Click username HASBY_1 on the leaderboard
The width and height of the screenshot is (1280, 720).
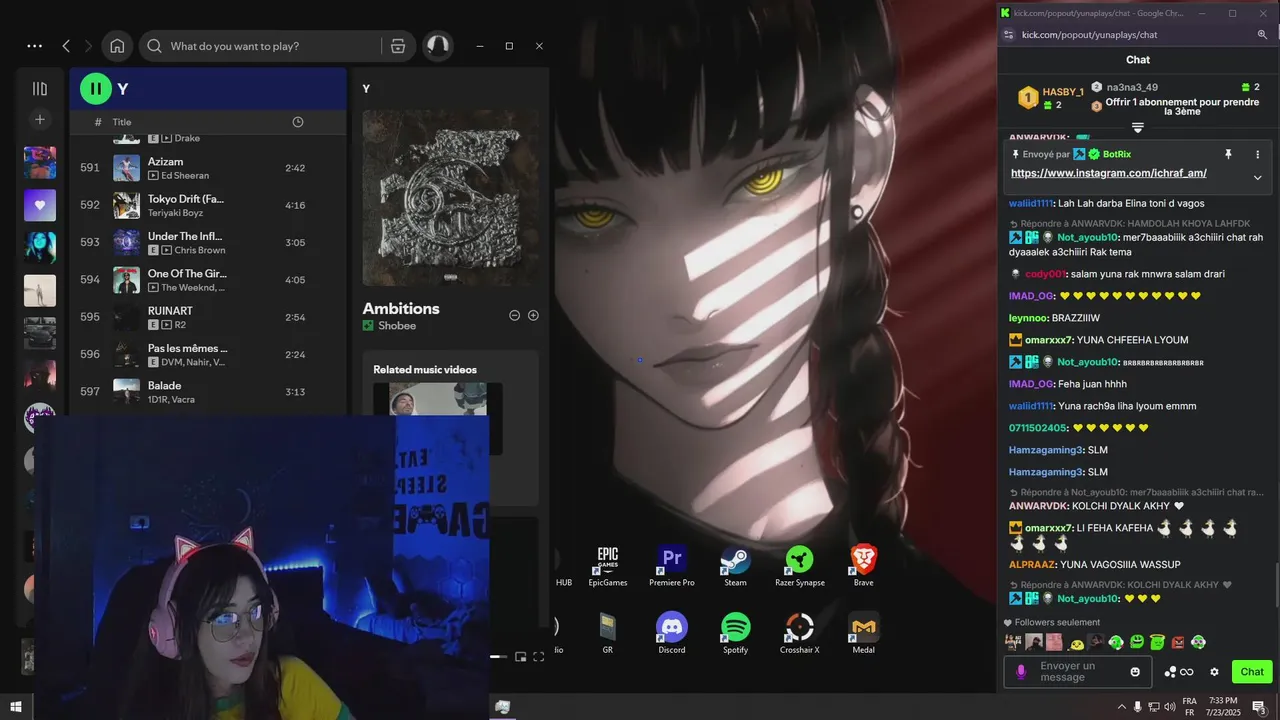click(1063, 91)
